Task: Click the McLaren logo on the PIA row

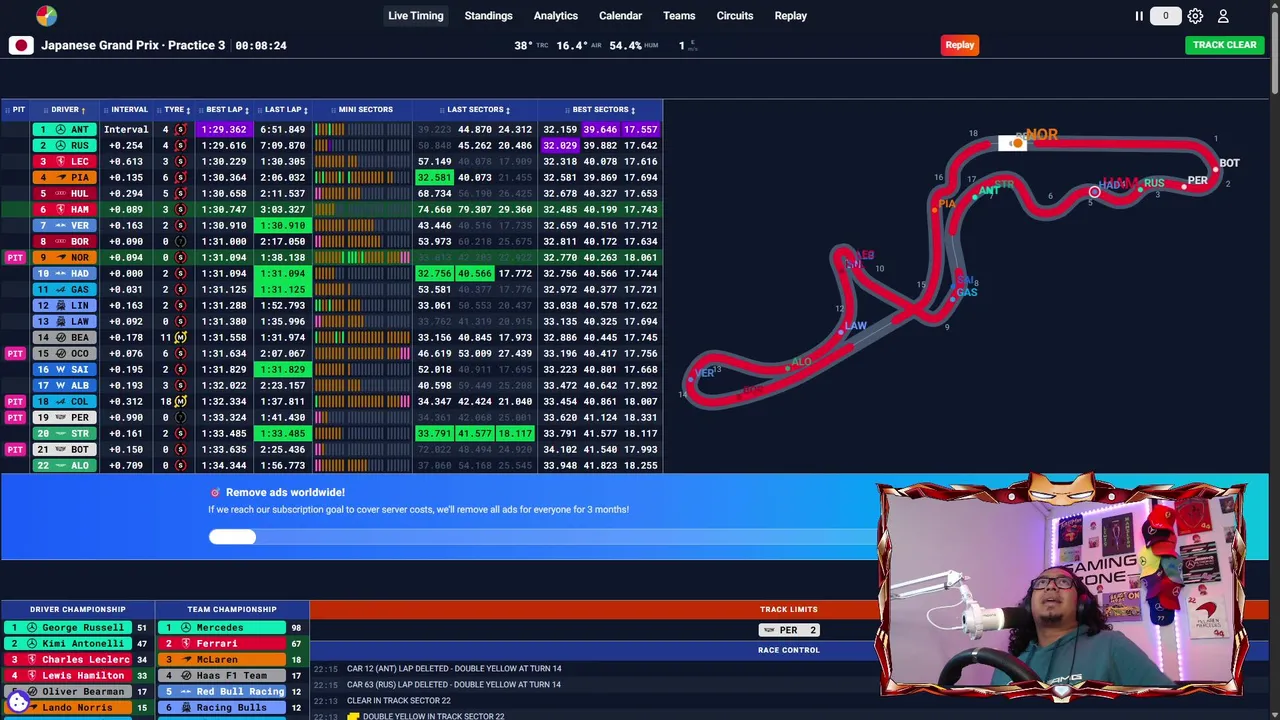Action: click(60, 177)
